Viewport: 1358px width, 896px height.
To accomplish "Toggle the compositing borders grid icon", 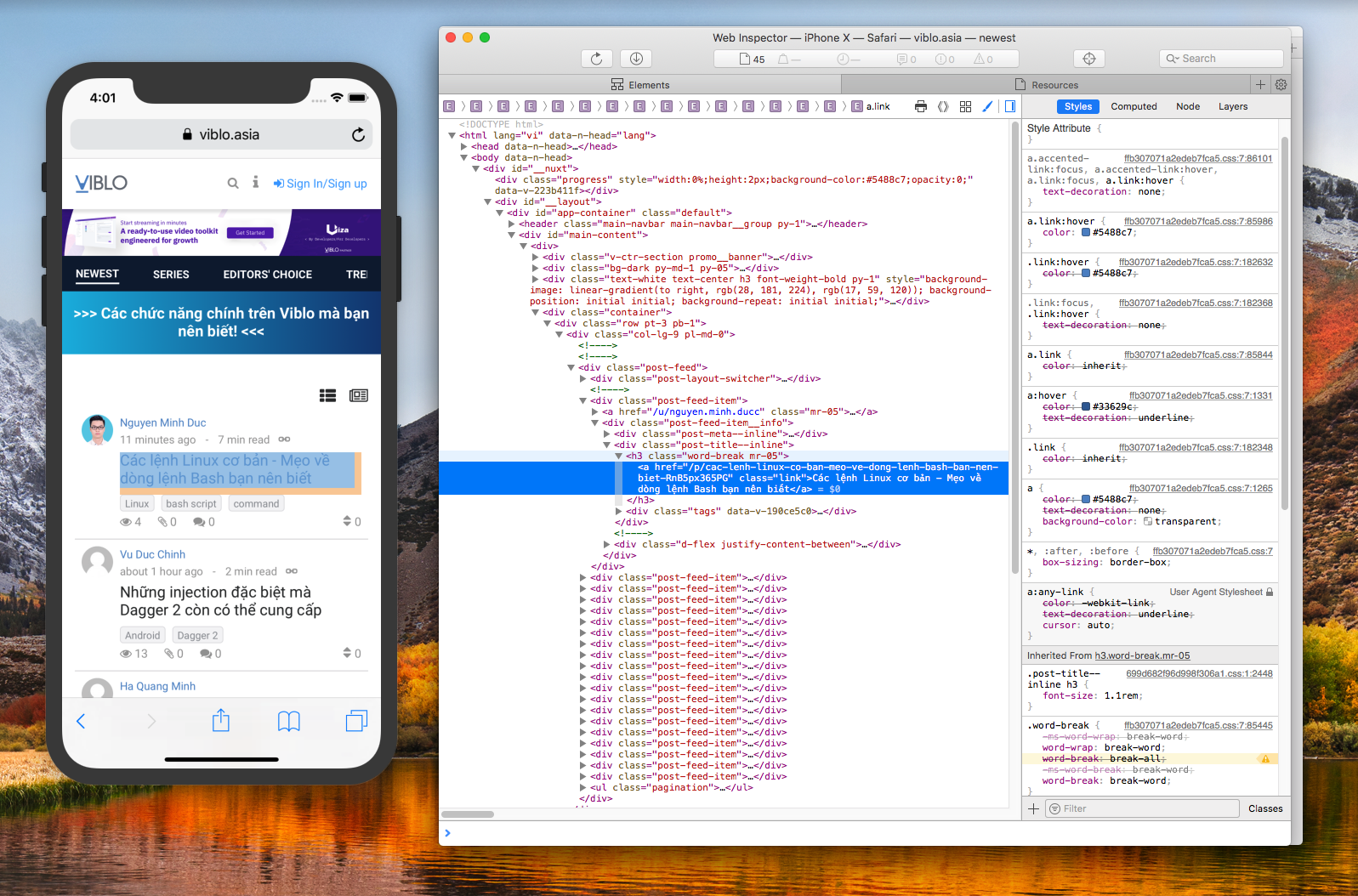I will (x=965, y=106).
